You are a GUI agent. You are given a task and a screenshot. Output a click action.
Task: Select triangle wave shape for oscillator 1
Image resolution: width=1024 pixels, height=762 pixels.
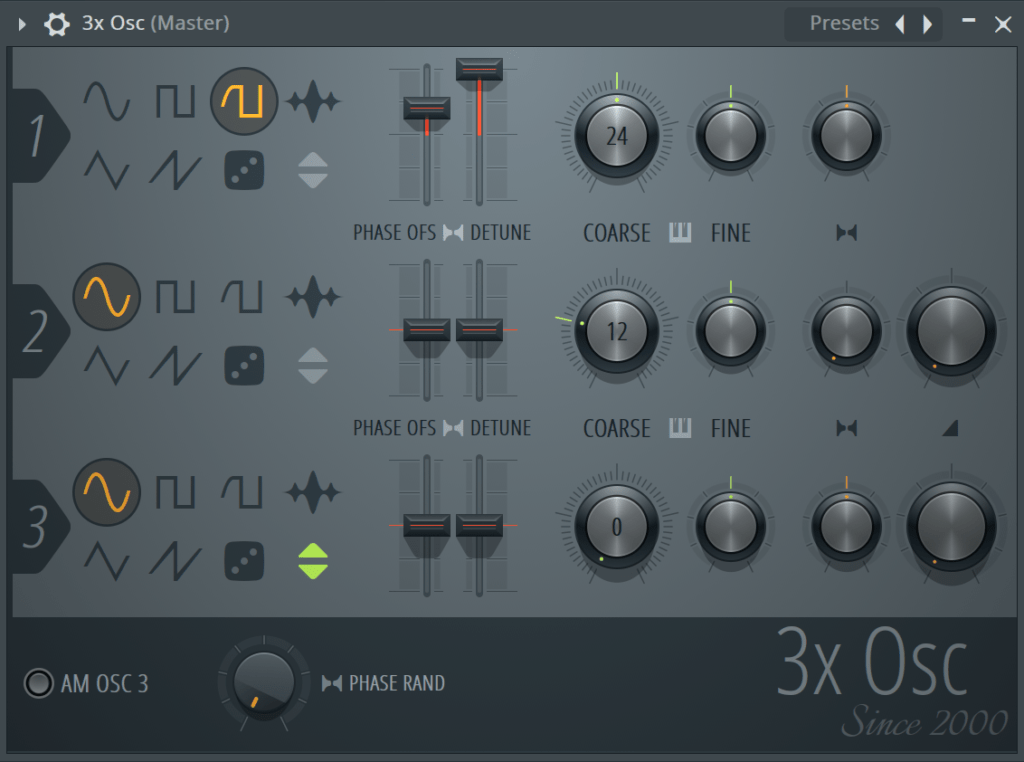click(106, 170)
